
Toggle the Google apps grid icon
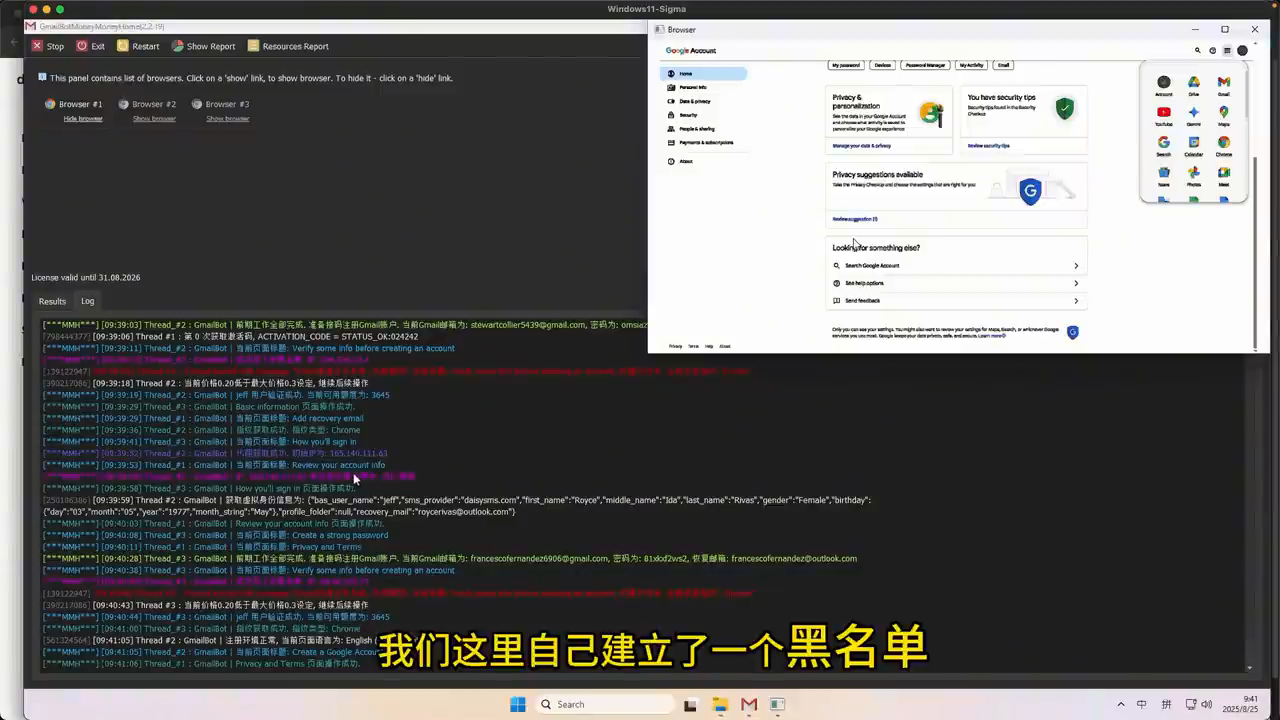coord(1227,50)
